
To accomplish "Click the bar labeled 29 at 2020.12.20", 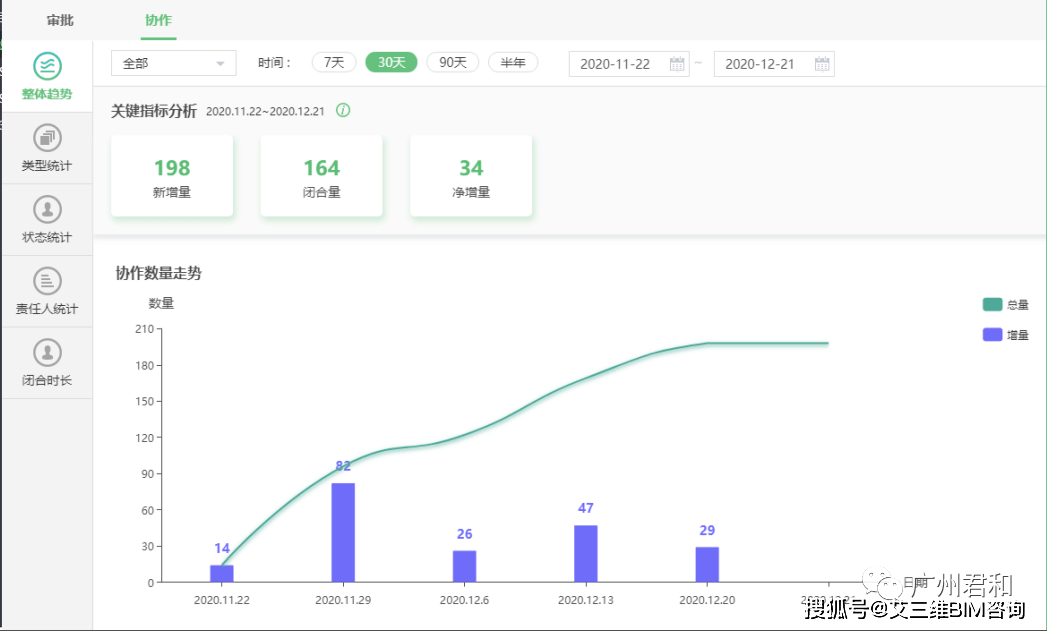I will pyautogui.click(x=707, y=564).
